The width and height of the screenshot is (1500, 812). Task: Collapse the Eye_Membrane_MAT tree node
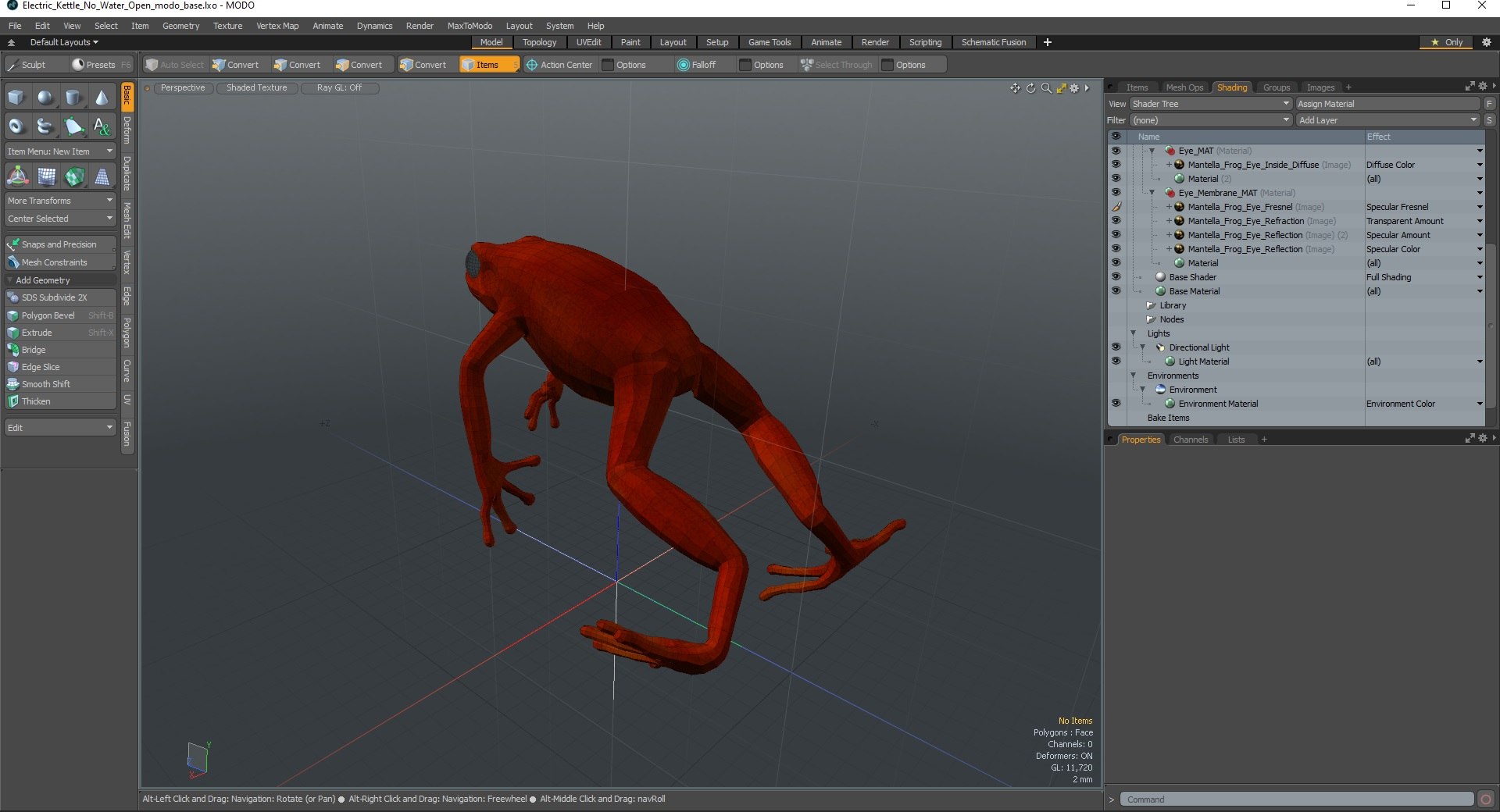point(1152,193)
